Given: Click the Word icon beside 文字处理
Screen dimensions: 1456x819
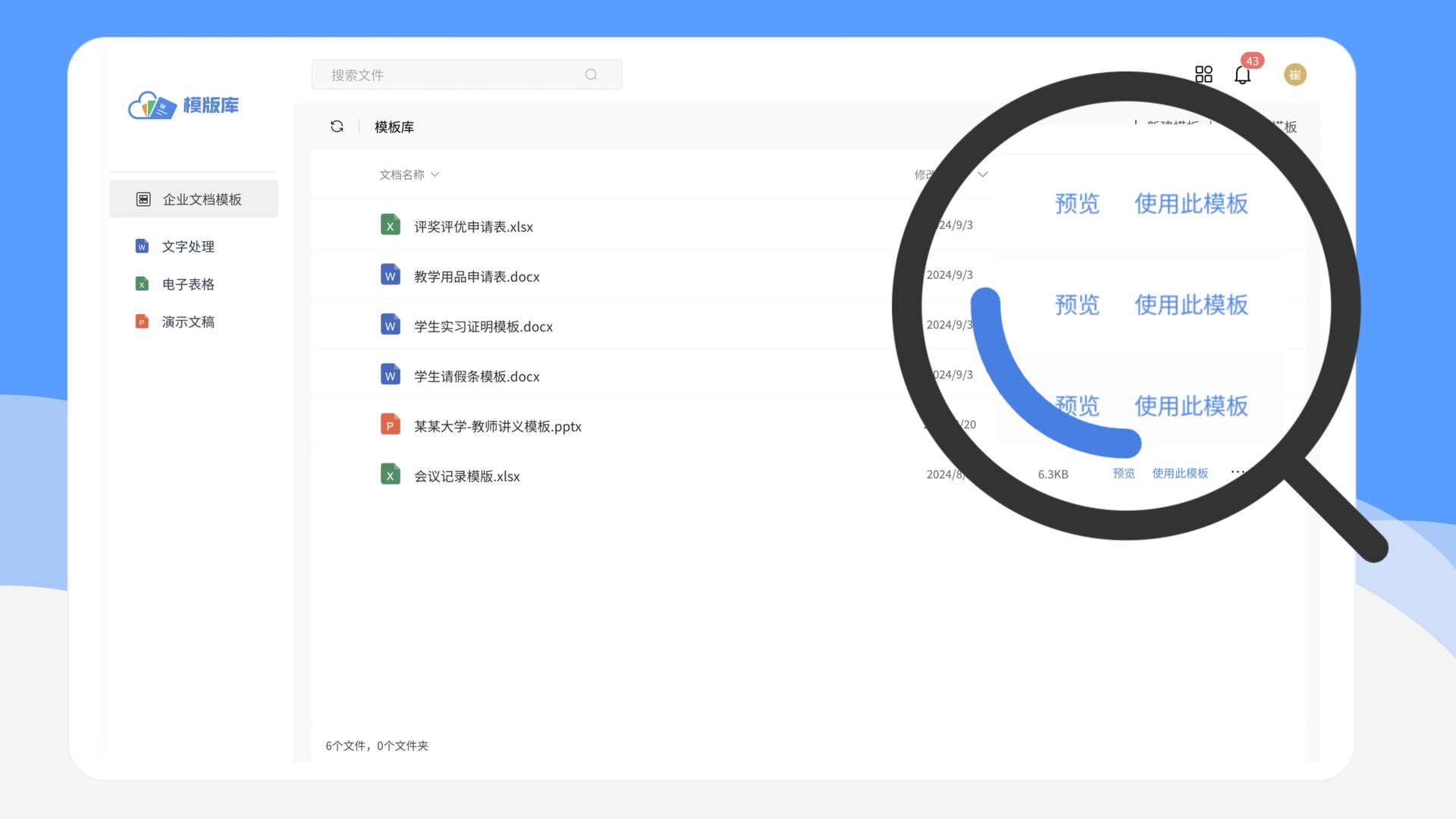Looking at the screenshot, I should (142, 246).
